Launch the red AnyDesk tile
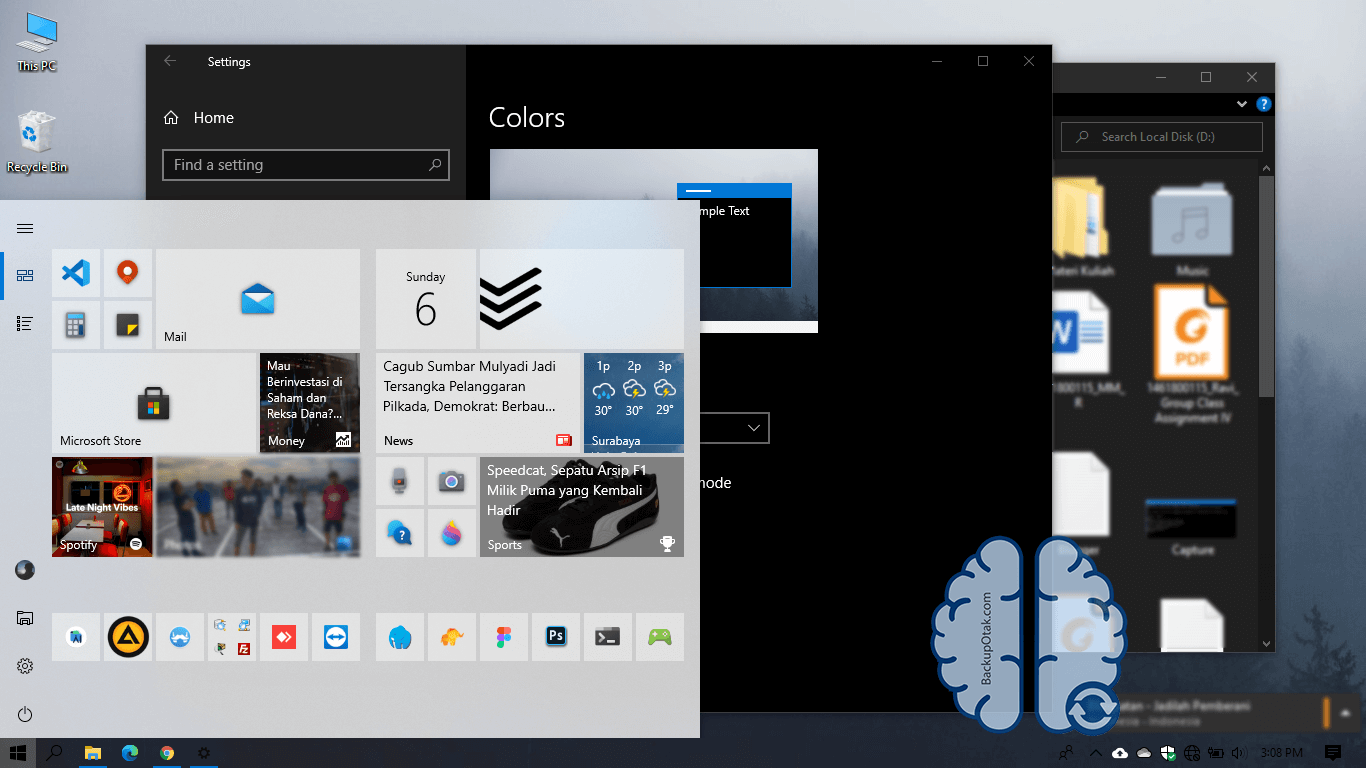1366x768 pixels. click(284, 637)
